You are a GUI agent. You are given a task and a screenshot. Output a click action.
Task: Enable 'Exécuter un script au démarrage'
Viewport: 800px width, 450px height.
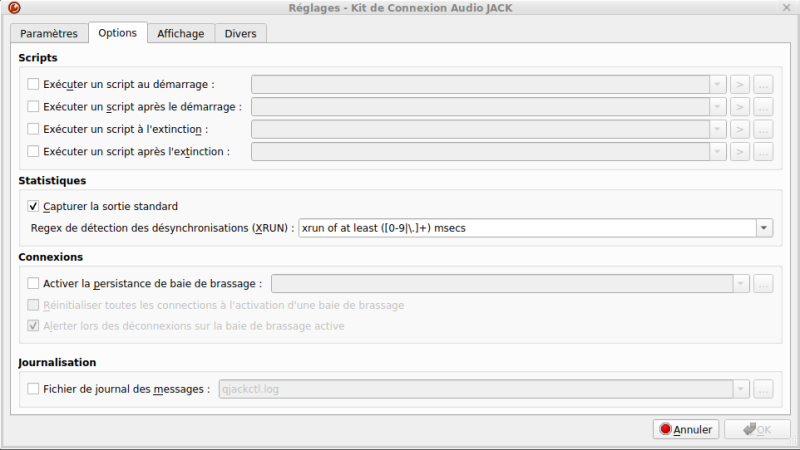34,85
